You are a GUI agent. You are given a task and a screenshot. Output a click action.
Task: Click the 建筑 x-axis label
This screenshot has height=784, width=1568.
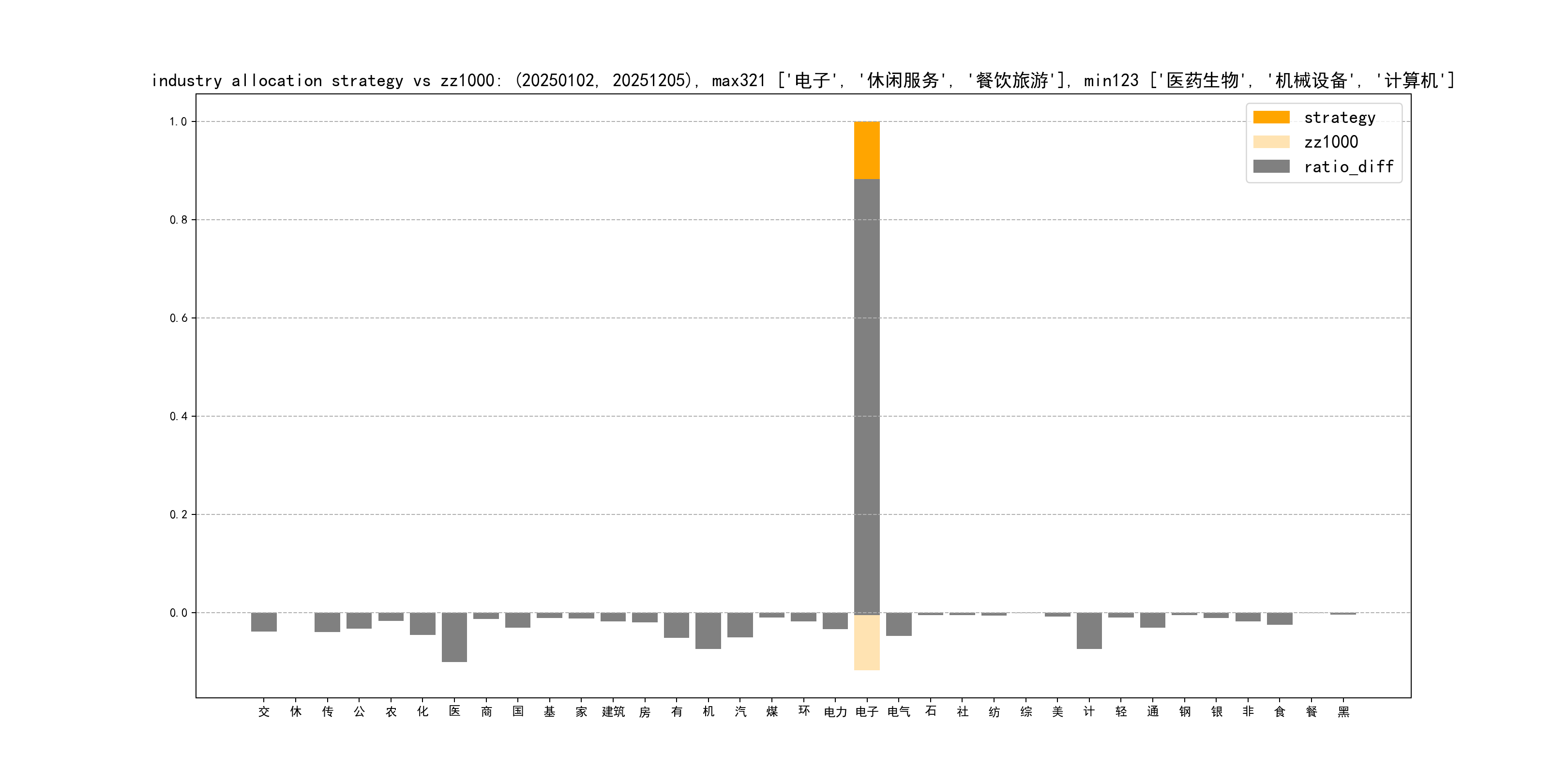point(613,711)
